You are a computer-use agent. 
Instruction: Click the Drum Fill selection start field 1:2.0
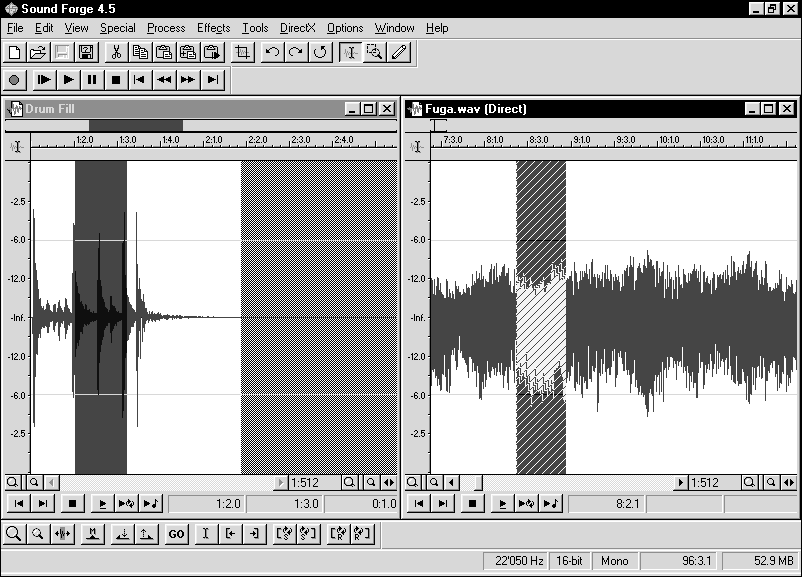point(205,504)
